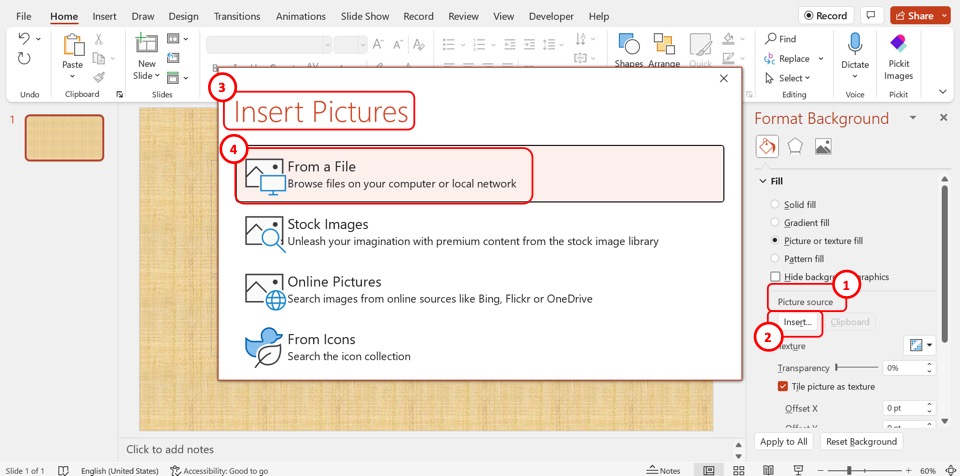Switch to Reading view icon
Viewport: 960px width, 476px height.
click(769, 470)
